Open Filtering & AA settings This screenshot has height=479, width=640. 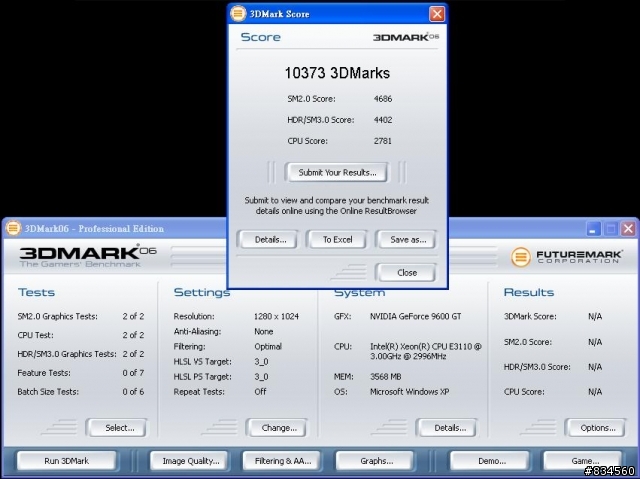pyautogui.click(x=281, y=461)
